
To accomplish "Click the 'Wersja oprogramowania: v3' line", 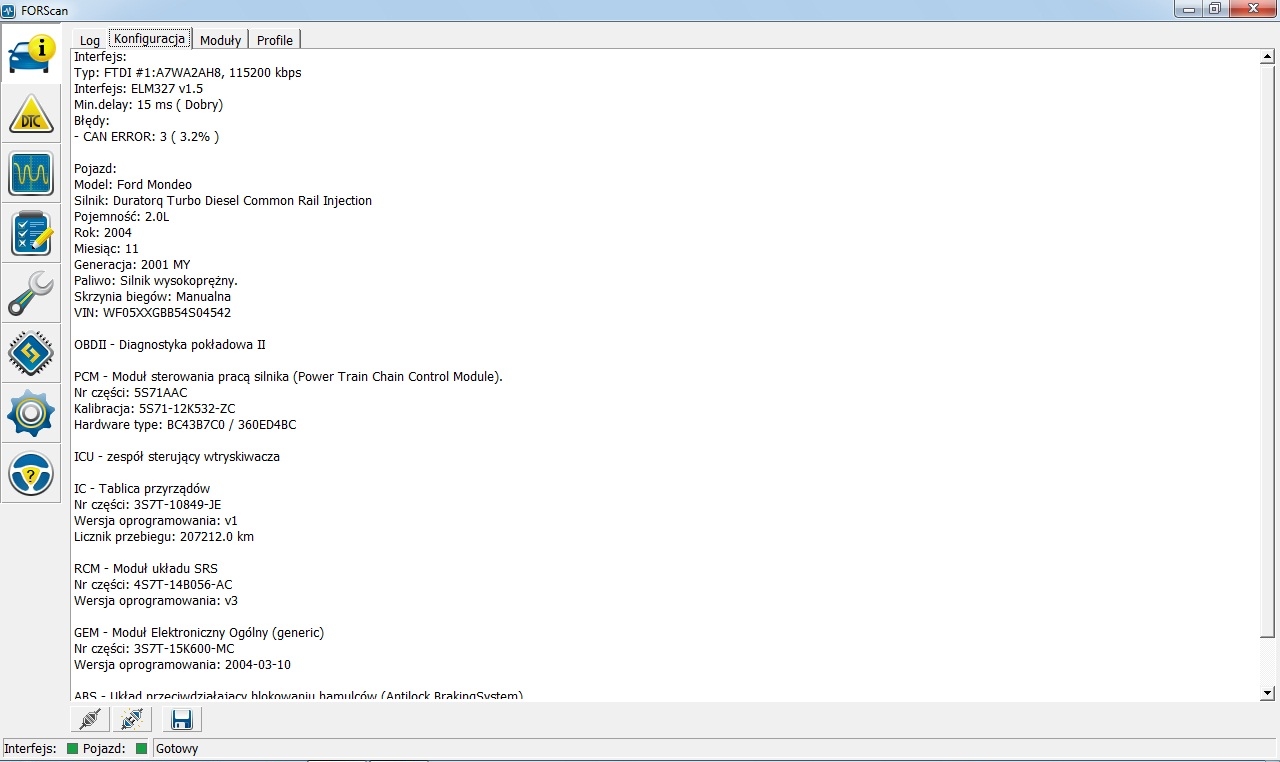I will [156, 601].
